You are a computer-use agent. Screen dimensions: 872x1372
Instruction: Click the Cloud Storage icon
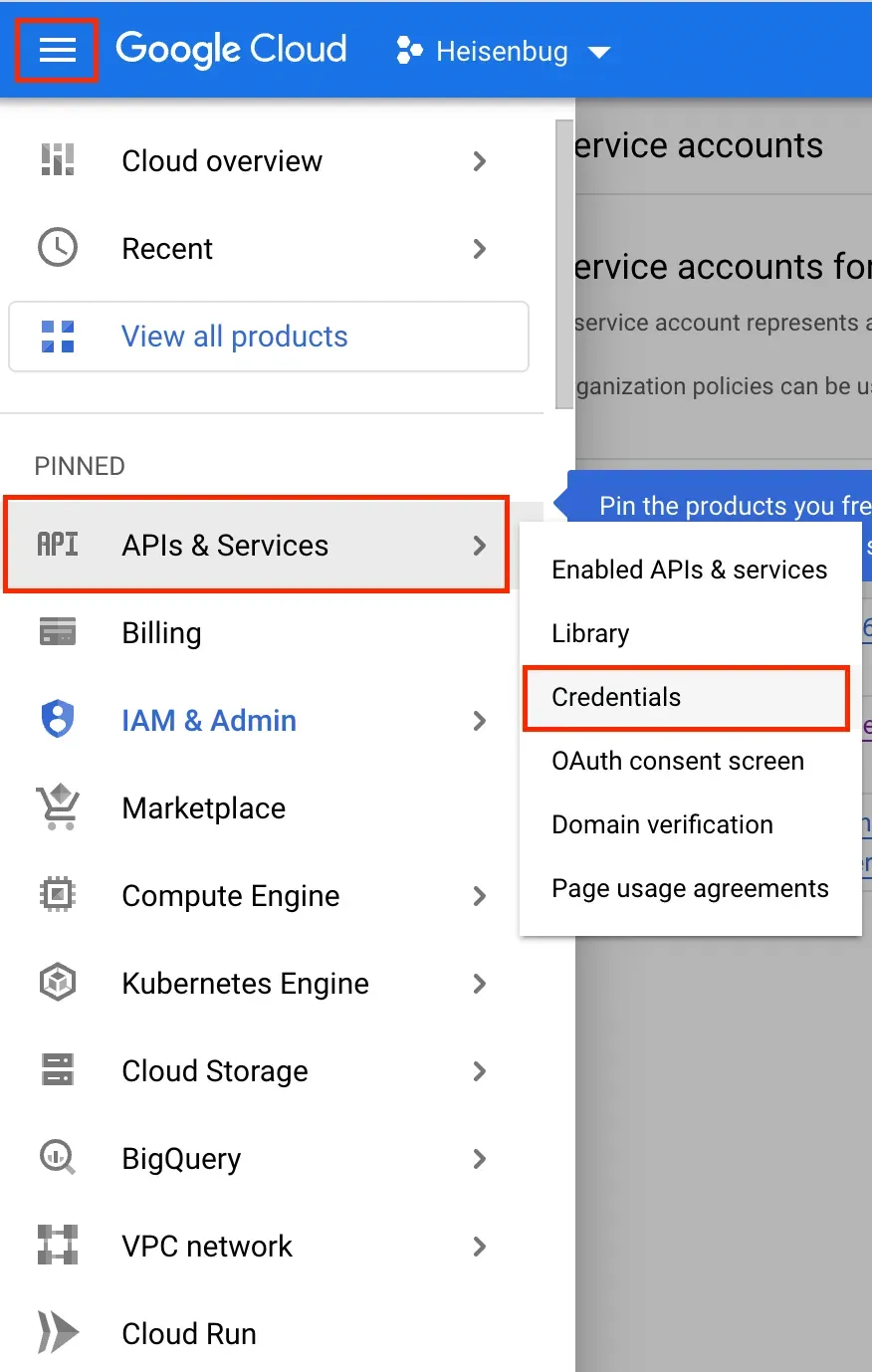coord(58,1070)
